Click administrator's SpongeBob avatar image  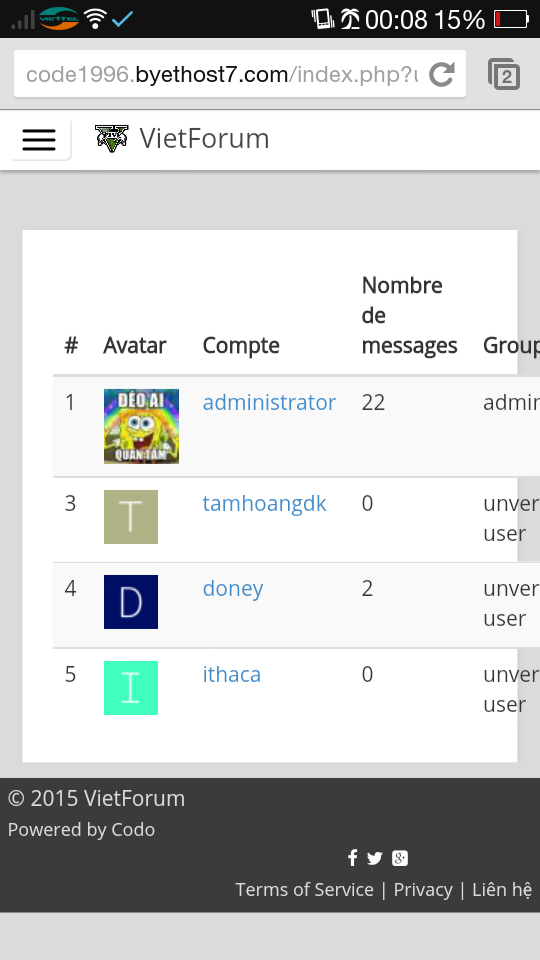point(141,426)
